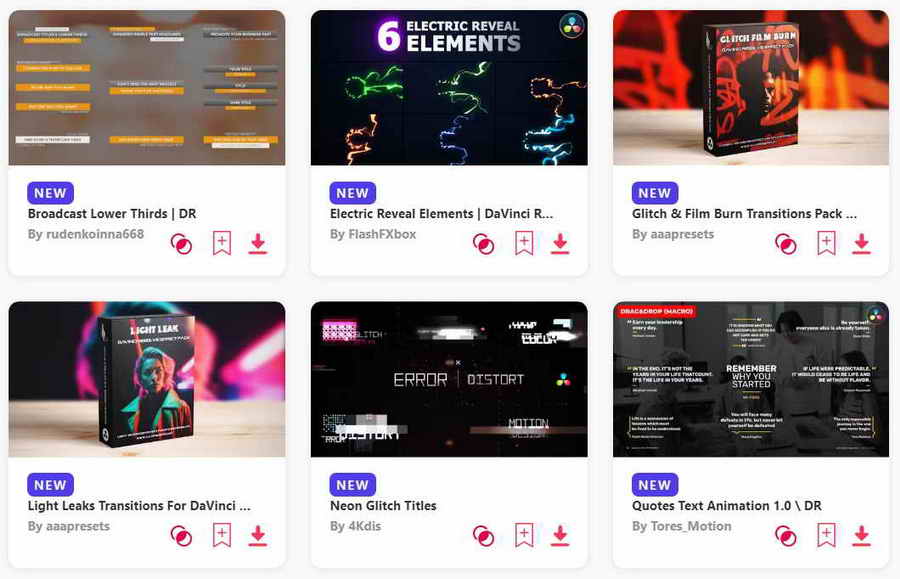Open the Neon Glitch Titles title link
The image size is (900, 579).
383,506
